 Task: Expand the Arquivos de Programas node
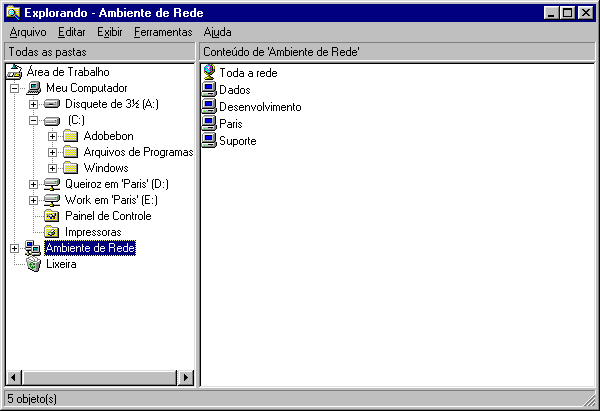click(52, 152)
